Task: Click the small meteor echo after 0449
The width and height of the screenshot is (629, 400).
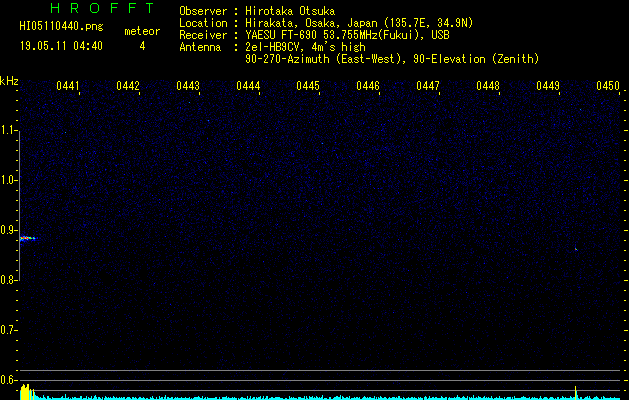Action: pos(576,249)
